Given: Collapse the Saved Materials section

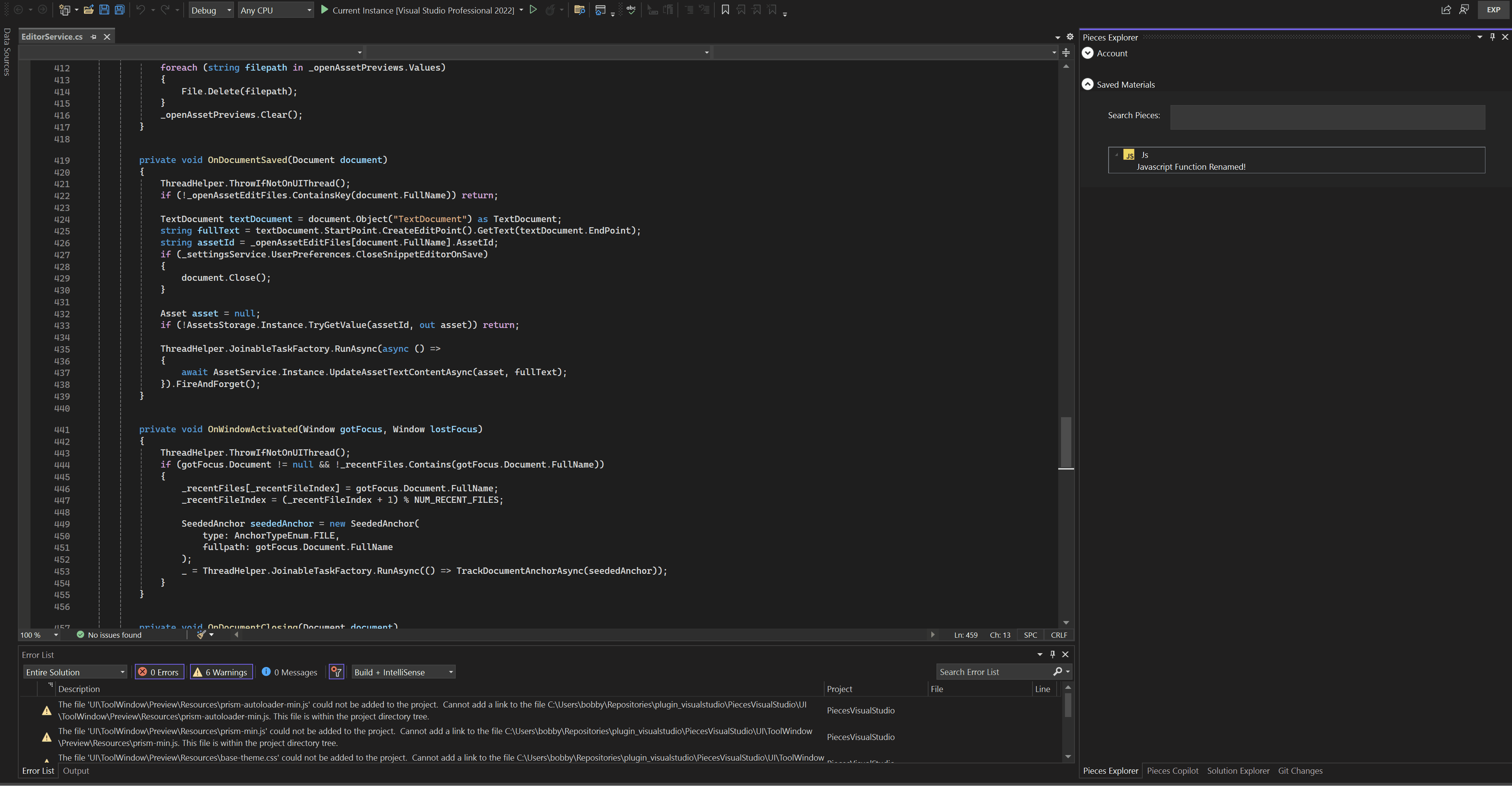Looking at the screenshot, I should coord(1088,84).
